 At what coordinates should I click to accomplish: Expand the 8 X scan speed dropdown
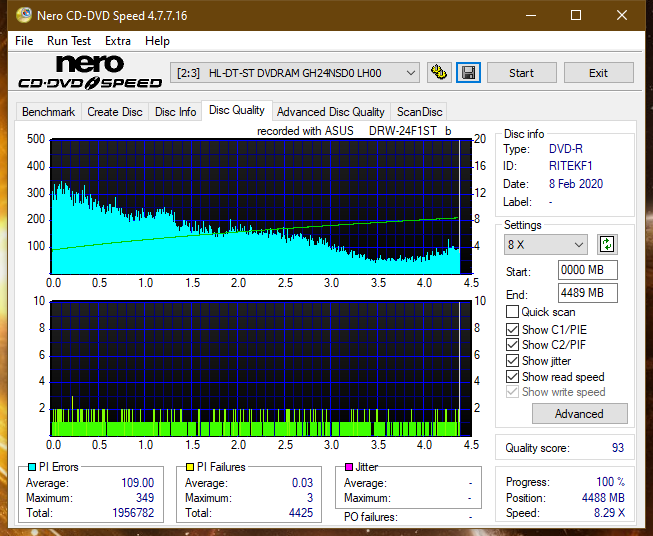click(x=546, y=244)
